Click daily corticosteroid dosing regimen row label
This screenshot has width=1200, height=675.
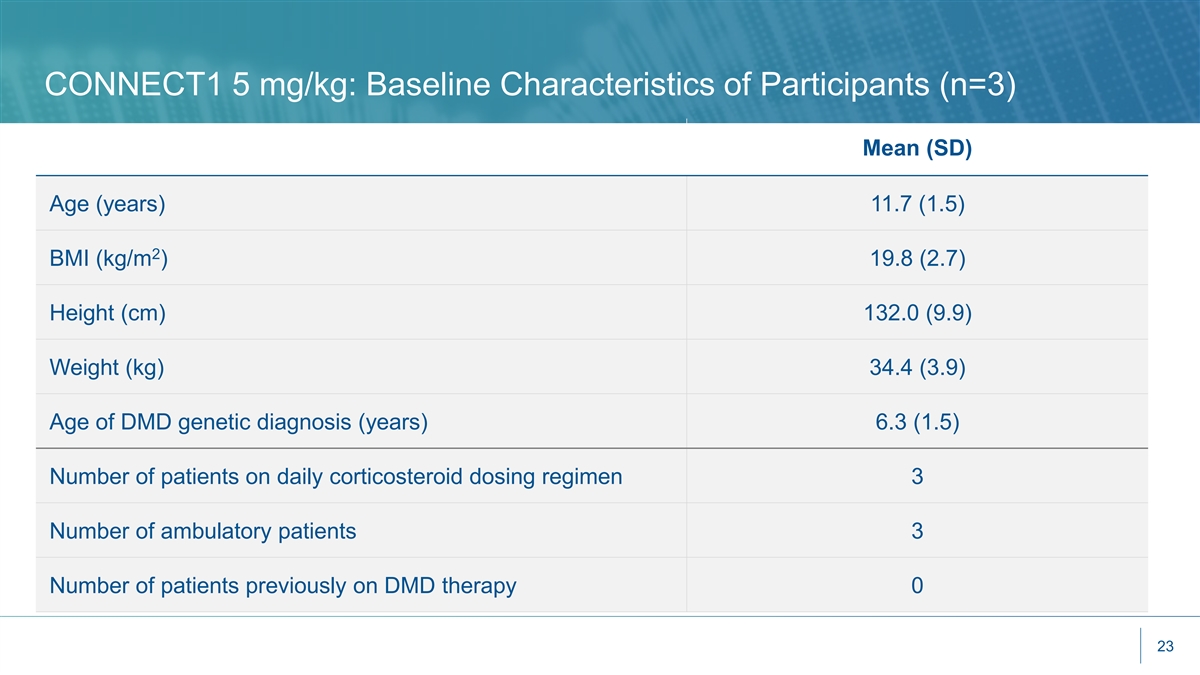tap(335, 477)
